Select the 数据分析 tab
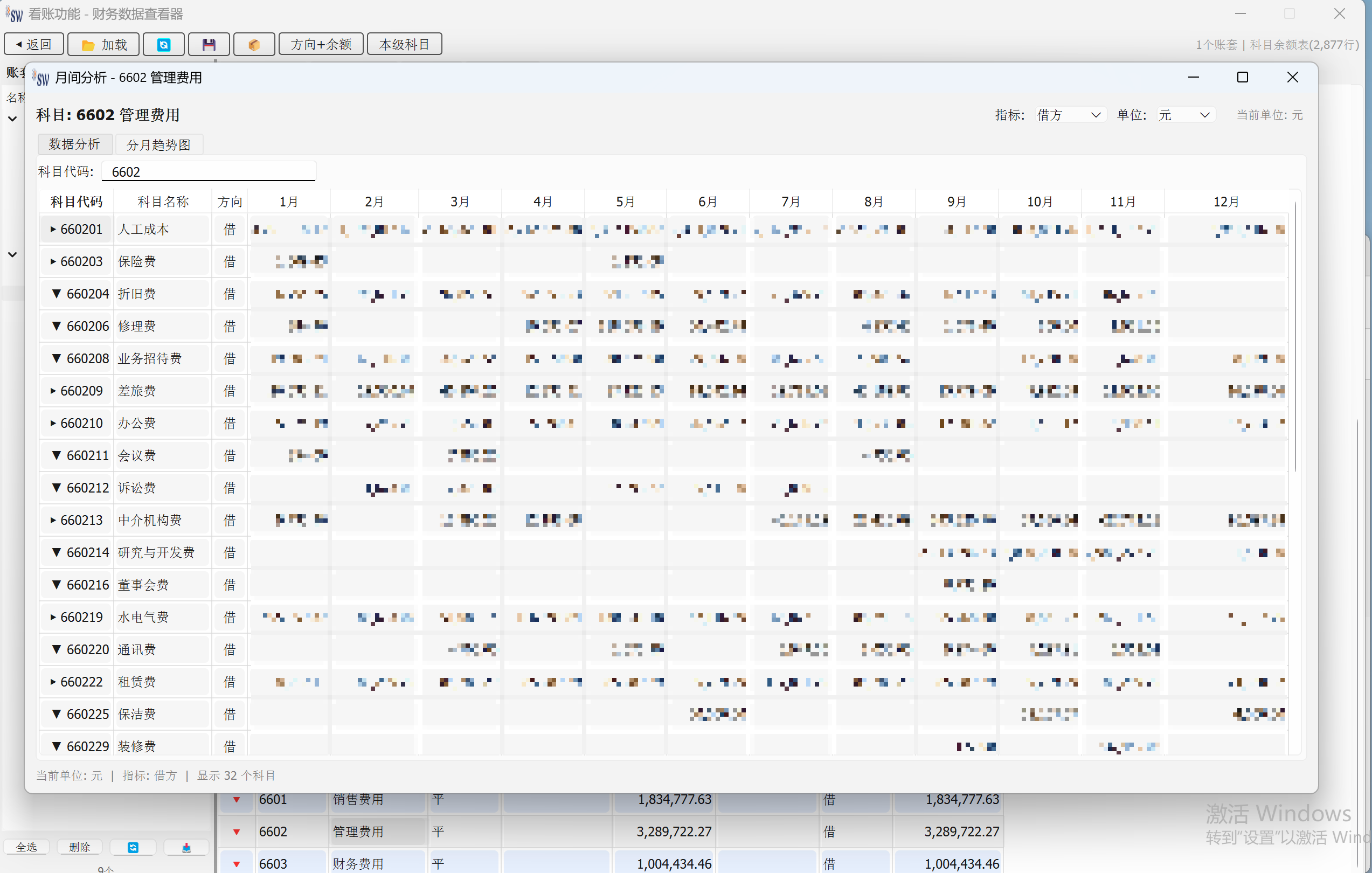 point(75,144)
